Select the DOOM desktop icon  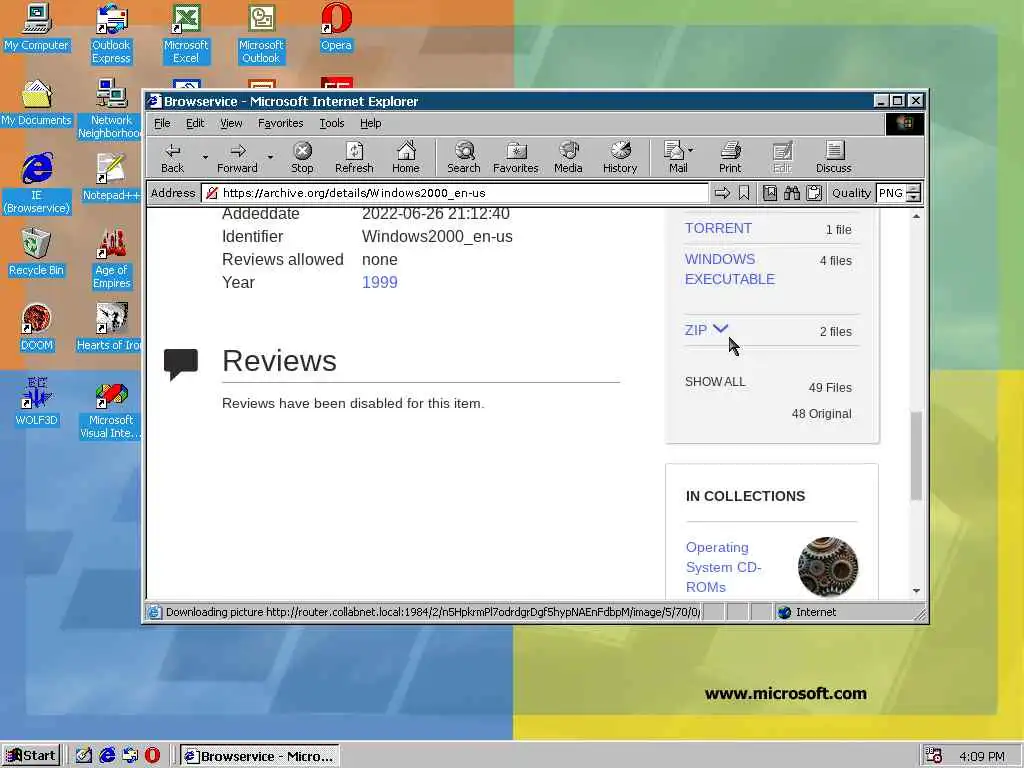[x=36, y=327]
